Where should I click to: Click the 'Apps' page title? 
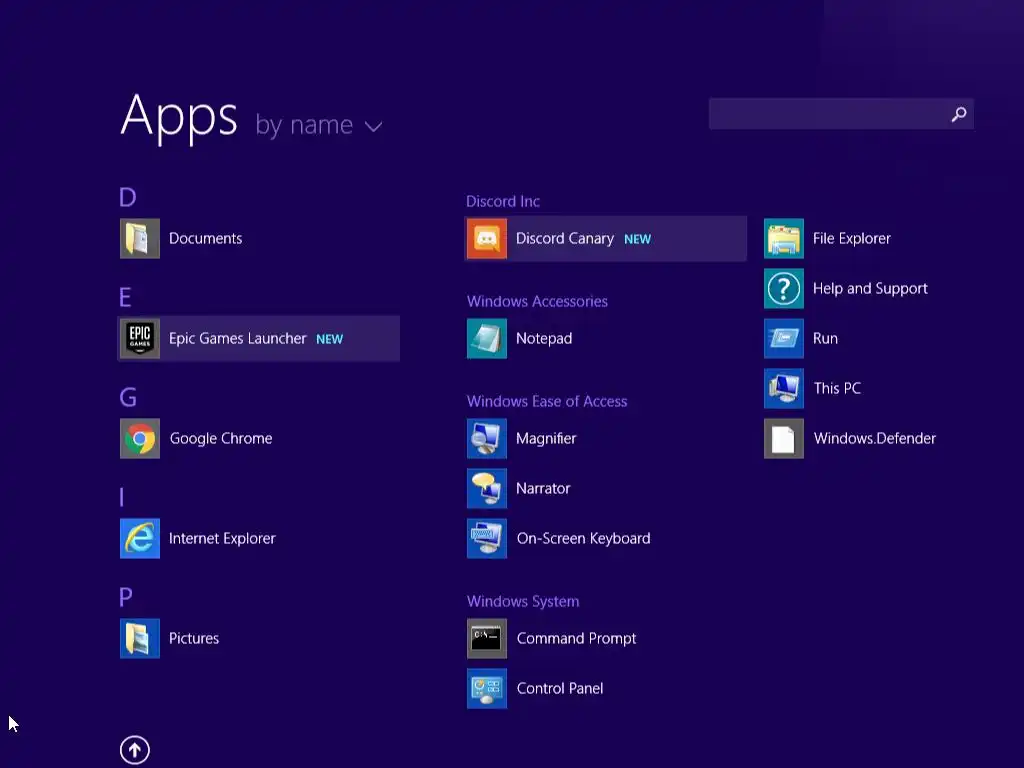[178, 118]
